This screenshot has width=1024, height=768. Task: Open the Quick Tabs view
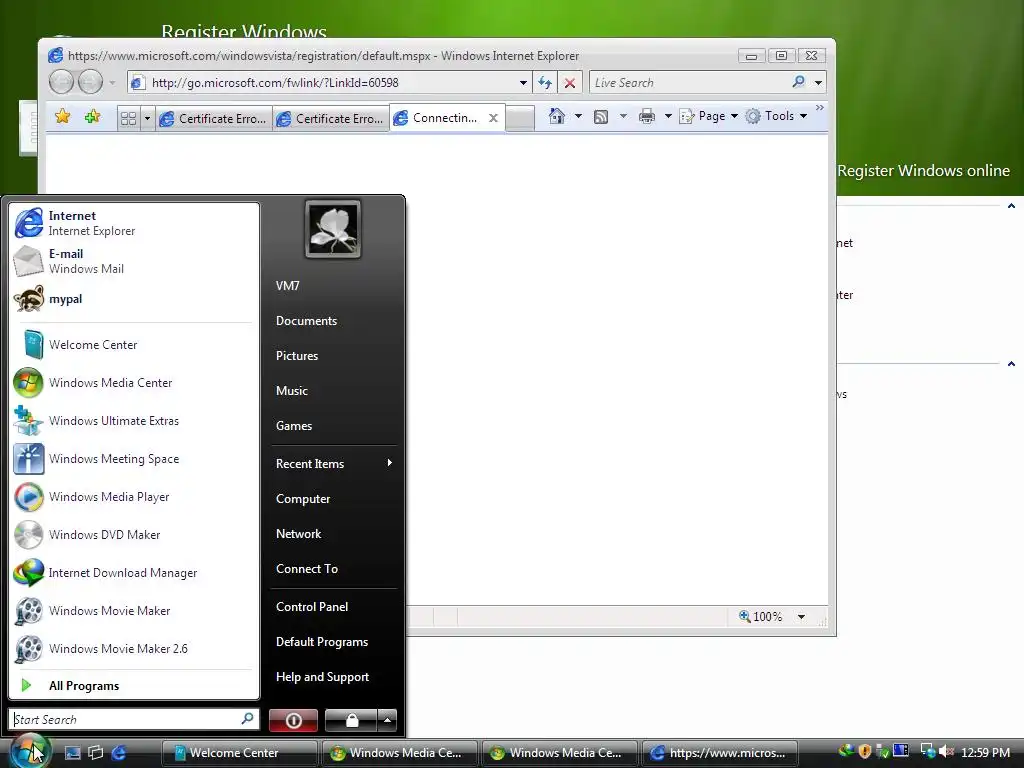click(x=129, y=118)
